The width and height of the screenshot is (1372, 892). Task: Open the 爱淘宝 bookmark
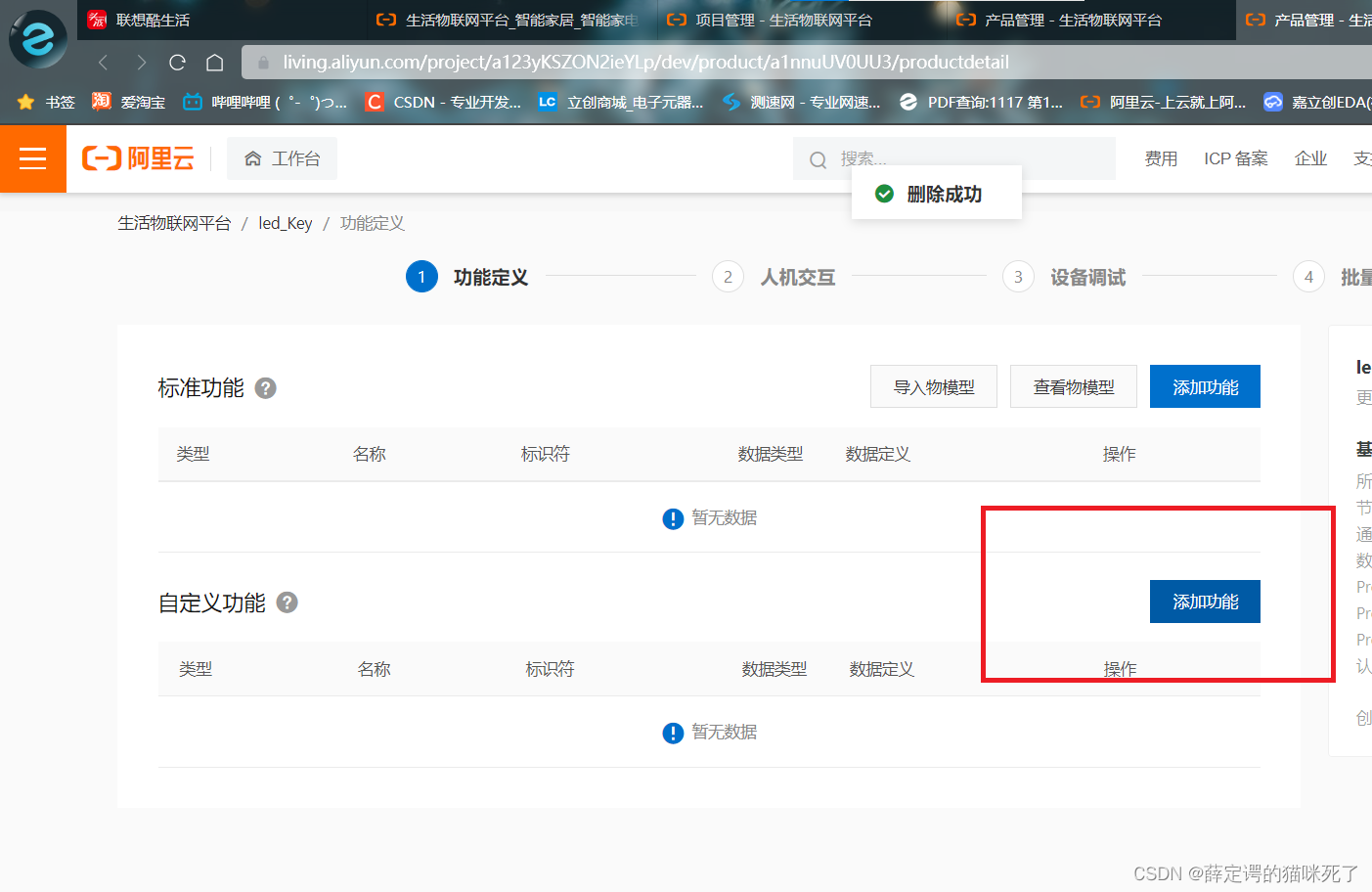[129, 102]
